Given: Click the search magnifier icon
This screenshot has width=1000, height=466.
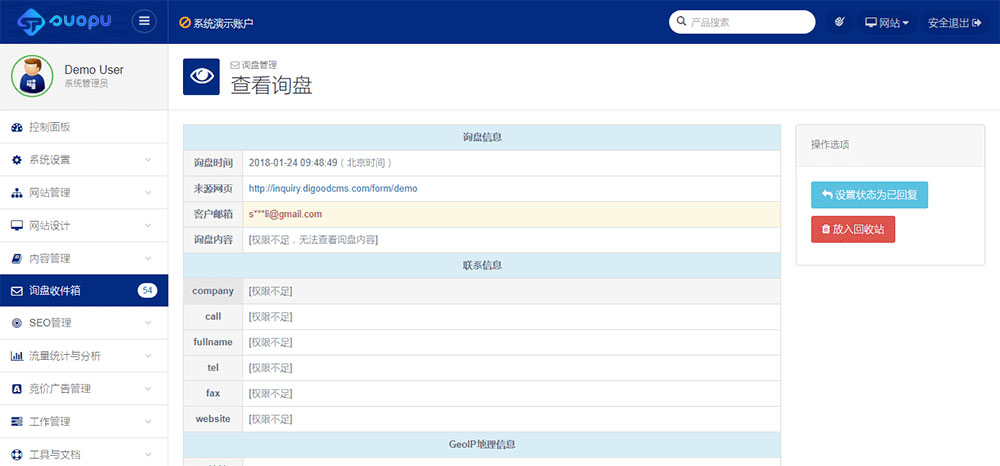Looking at the screenshot, I should 681,22.
